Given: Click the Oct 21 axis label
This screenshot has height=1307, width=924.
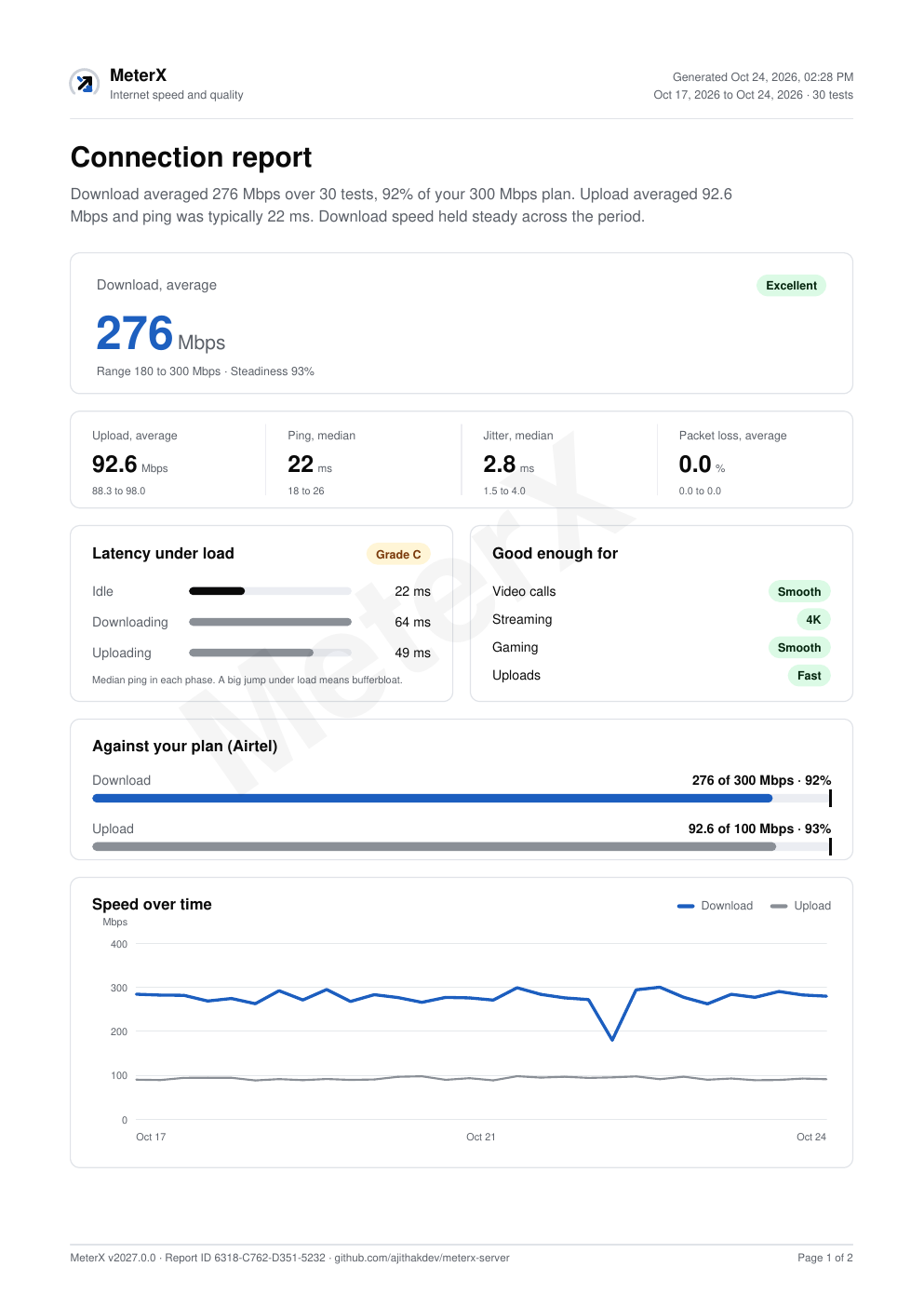Looking at the screenshot, I should pos(481,1138).
